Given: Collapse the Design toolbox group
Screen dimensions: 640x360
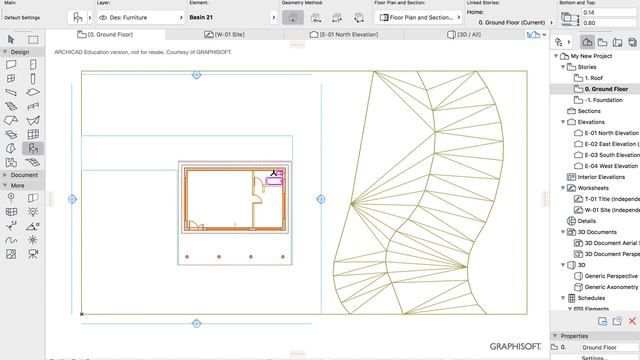Looking at the screenshot, I should point(5,52).
